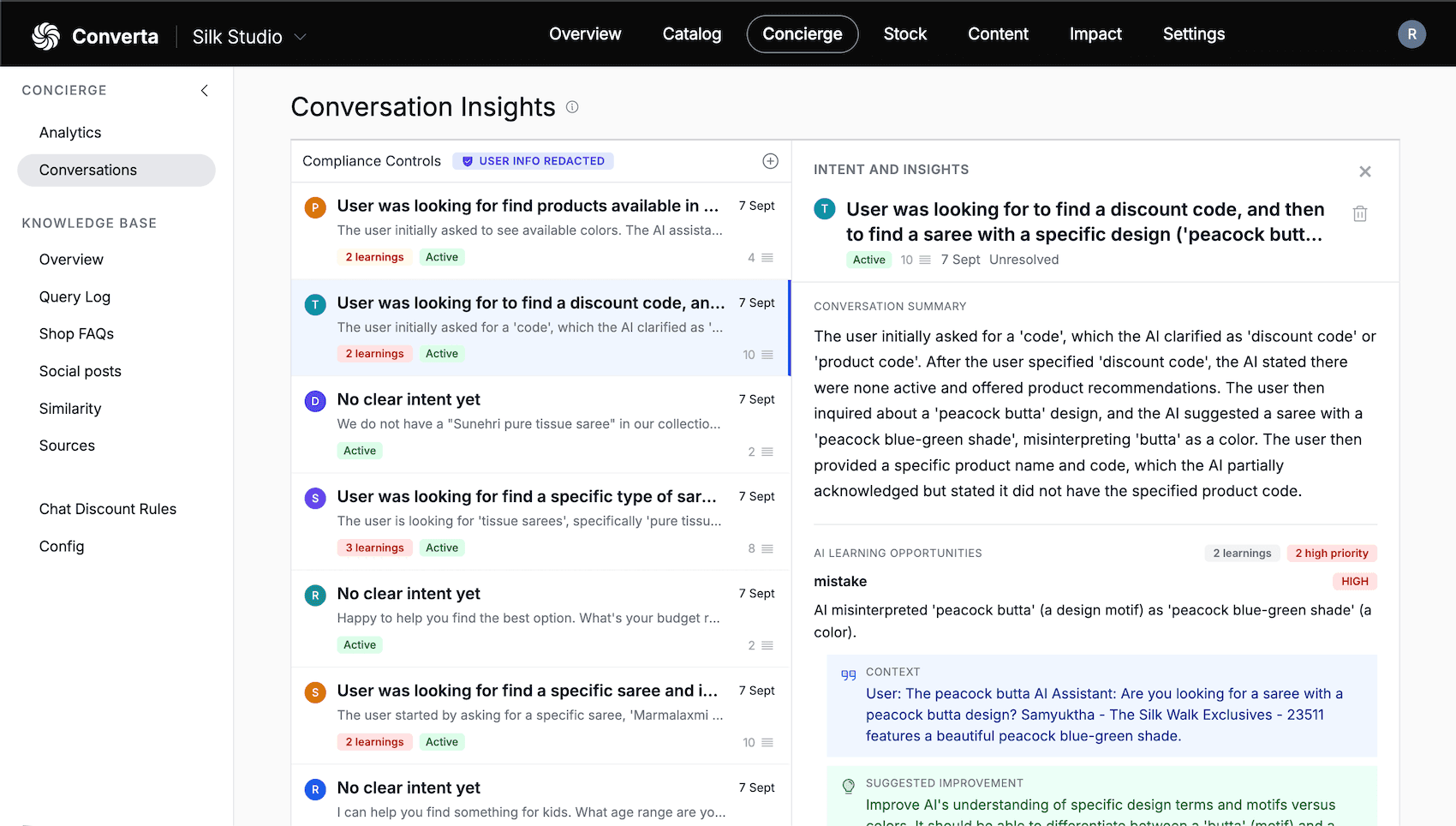Viewport: 1456px width, 826px height.
Task: Click the lightbulb icon beside Suggested Improvement
Action: click(848, 786)
